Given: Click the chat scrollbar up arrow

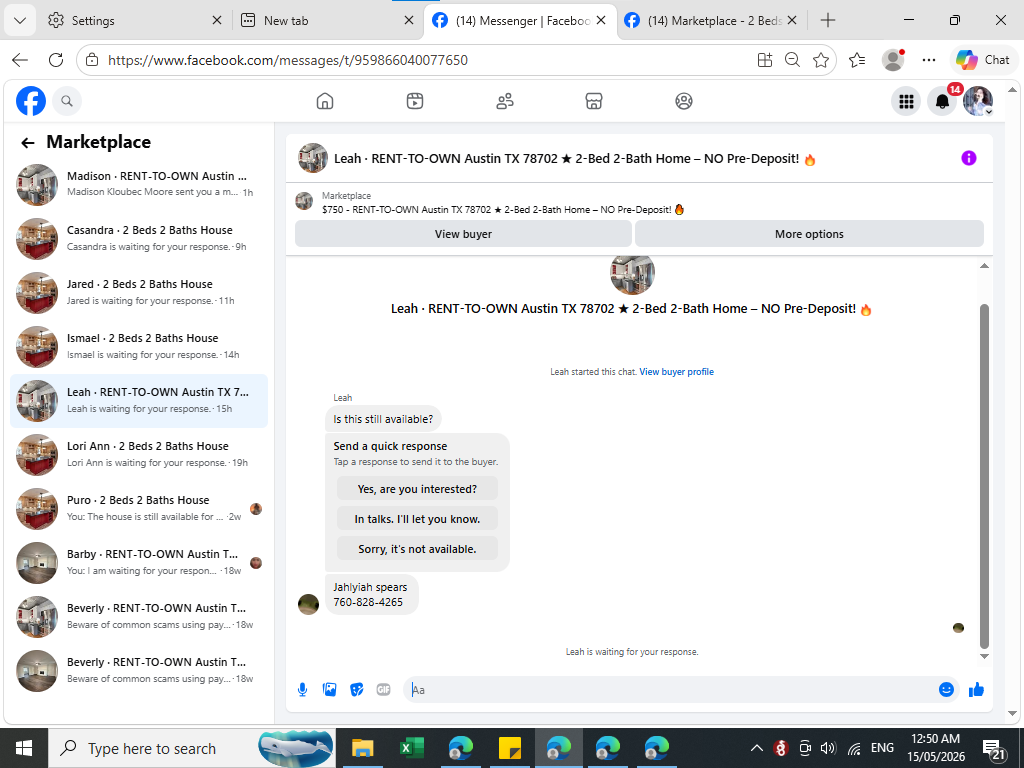Looking at the screenshot, I should pos(984,266).
